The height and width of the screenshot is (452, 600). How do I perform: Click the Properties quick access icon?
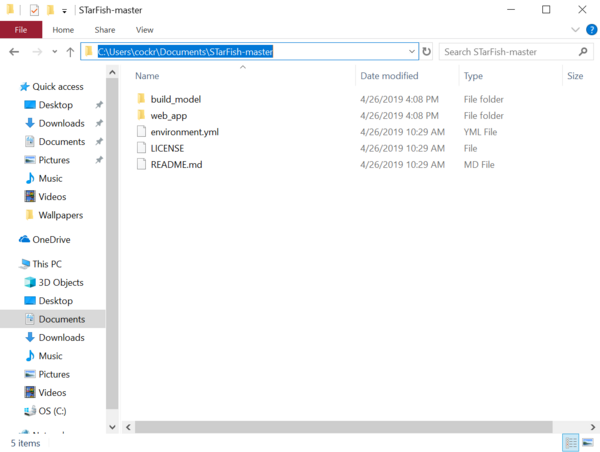[34, 10]
